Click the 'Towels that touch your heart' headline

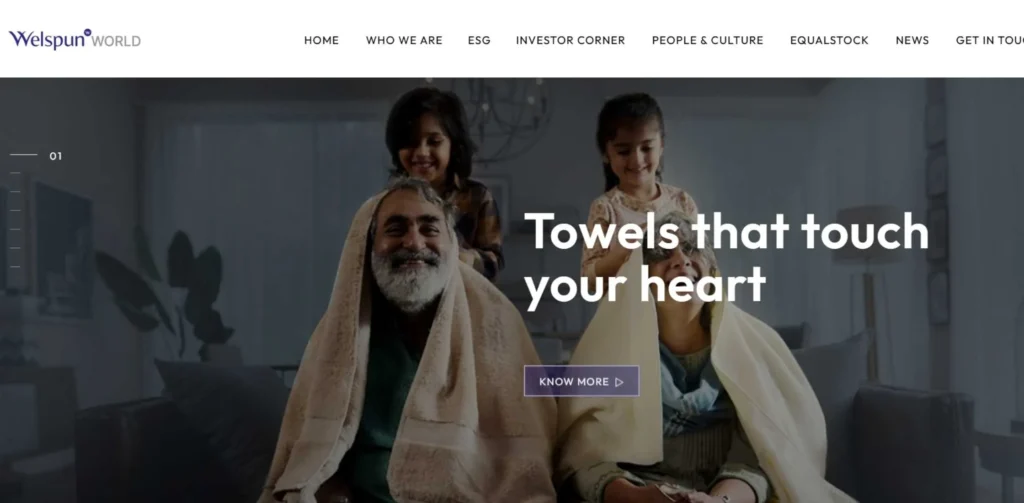726,258
